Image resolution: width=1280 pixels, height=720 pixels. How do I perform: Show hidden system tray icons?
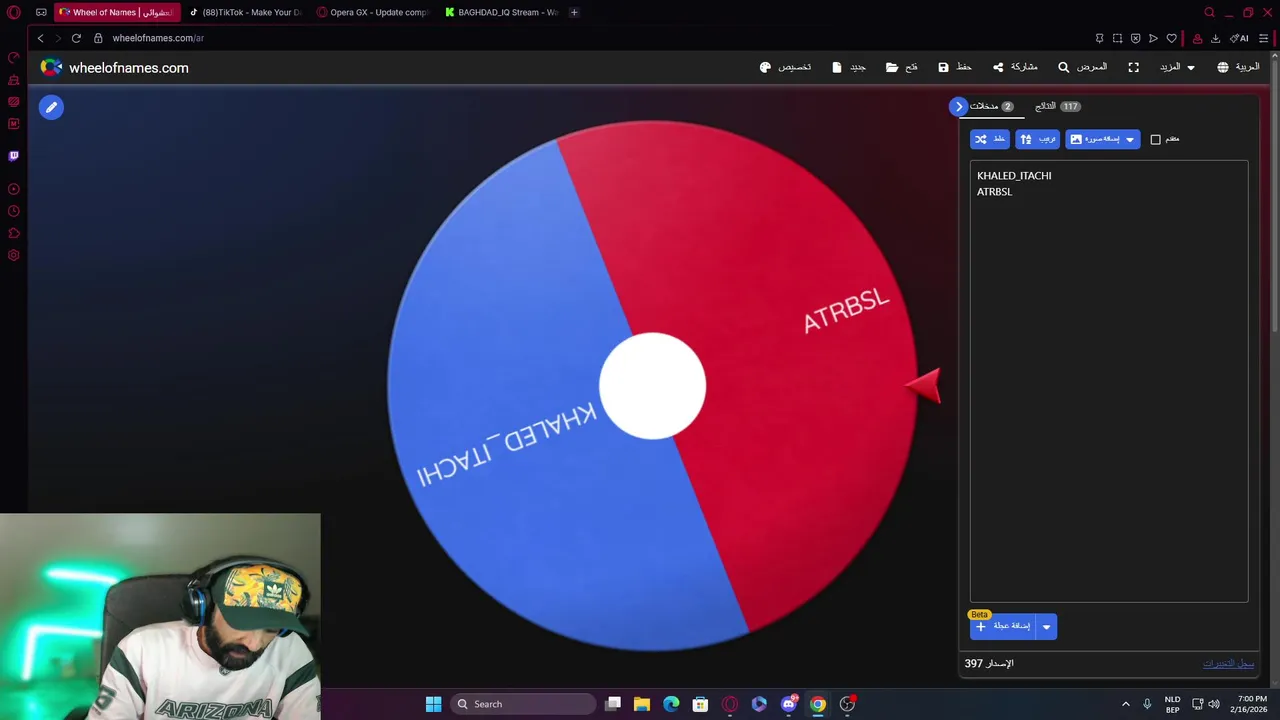pyautogui.click(x=1125, y=704)
